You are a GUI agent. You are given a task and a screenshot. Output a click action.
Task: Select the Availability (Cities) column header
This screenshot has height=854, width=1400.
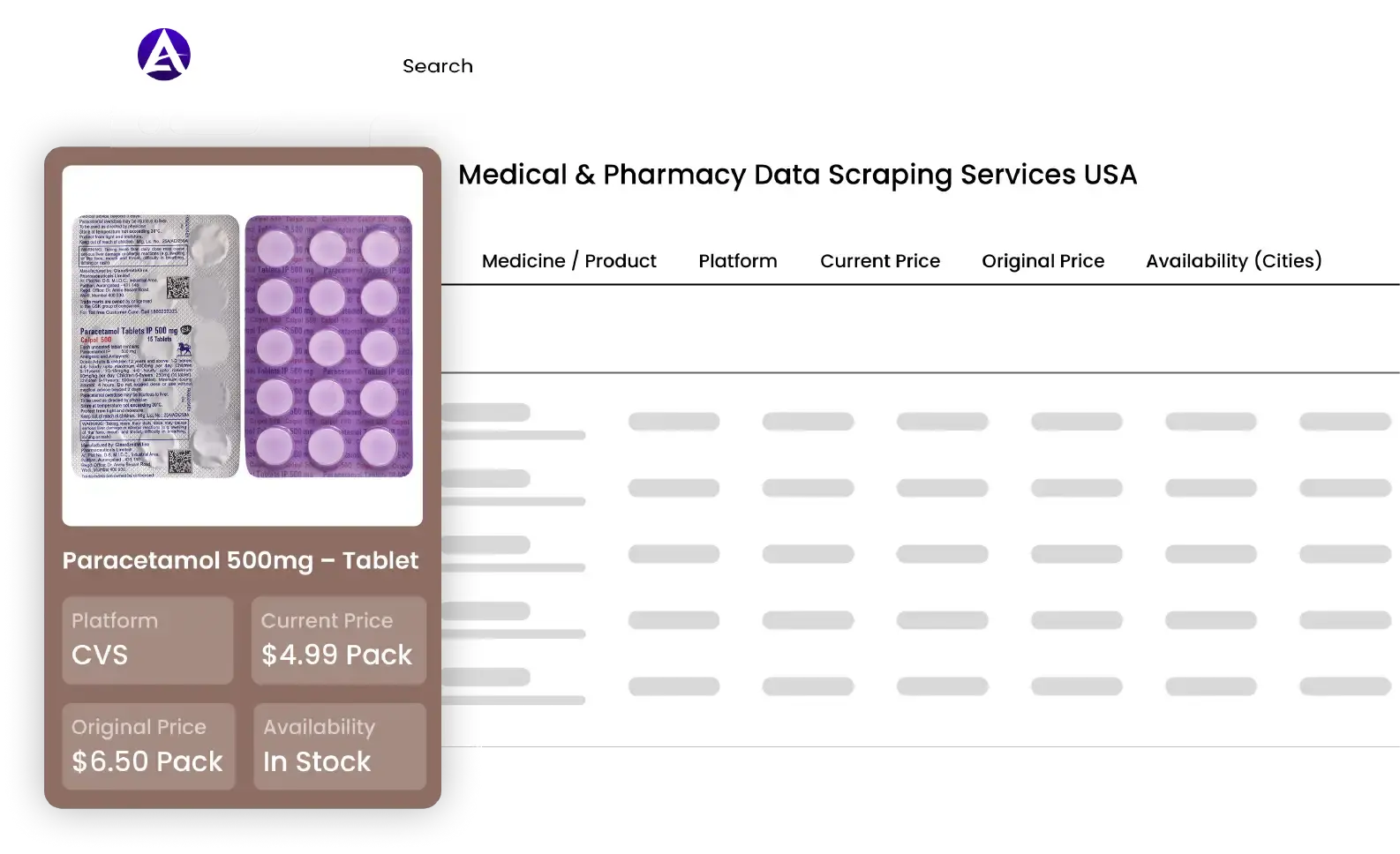(1234, 261)
